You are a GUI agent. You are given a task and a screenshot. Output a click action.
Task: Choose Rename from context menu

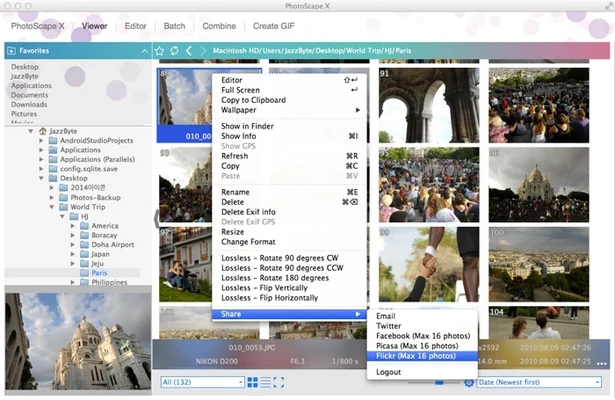pyautogui.click(x=289, y=192)
